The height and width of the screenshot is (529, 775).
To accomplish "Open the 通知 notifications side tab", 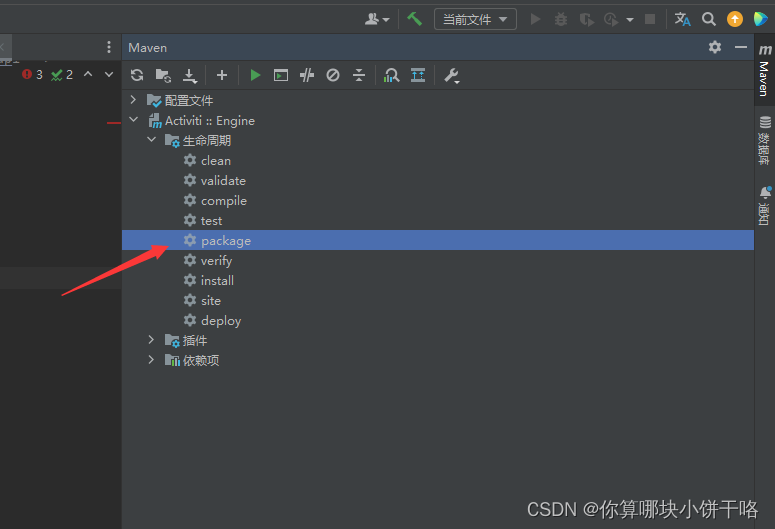I will click(x=765, y=205).
